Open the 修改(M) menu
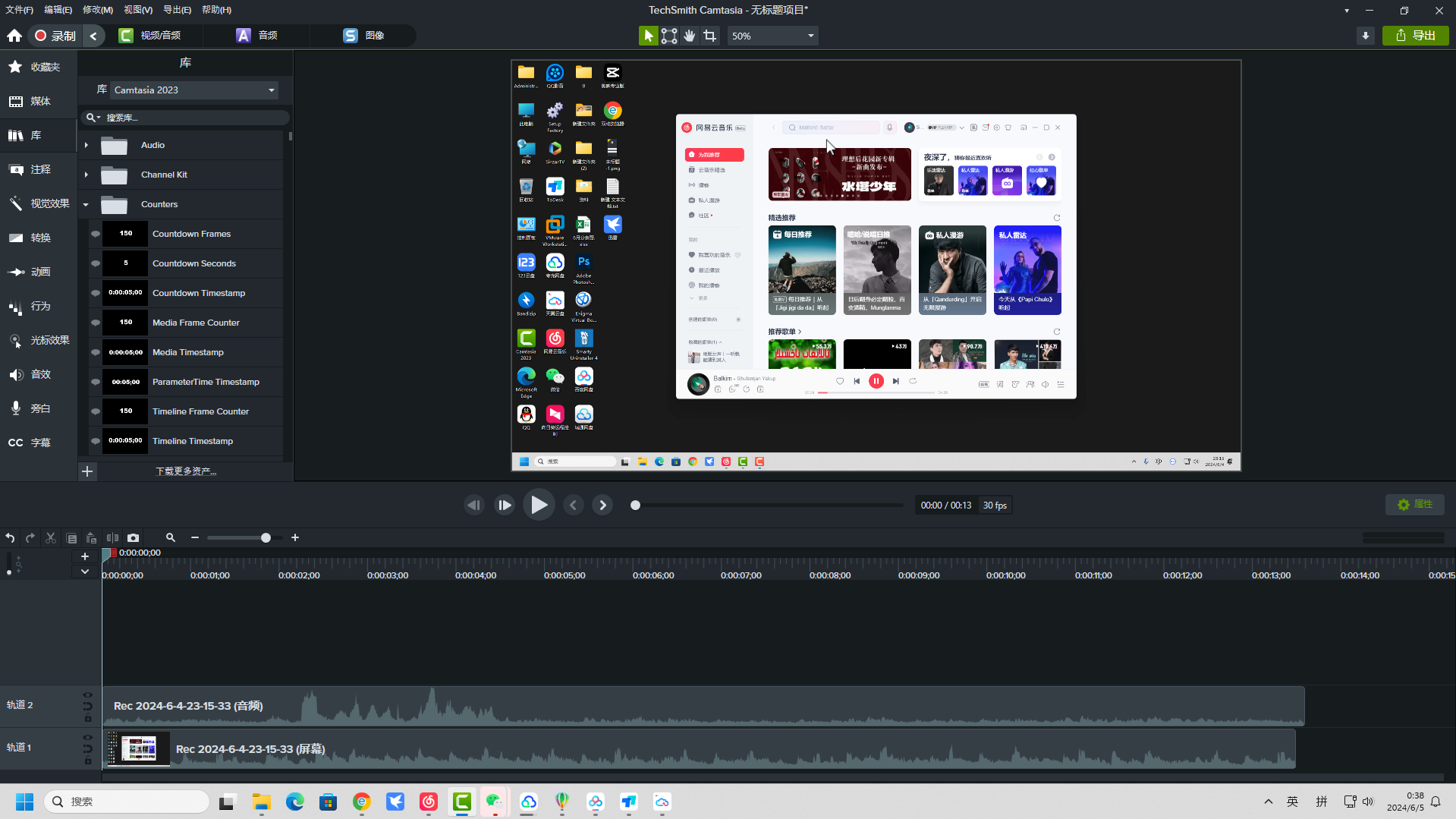This screenshot has width=1456, height=819. click(98, 10)
